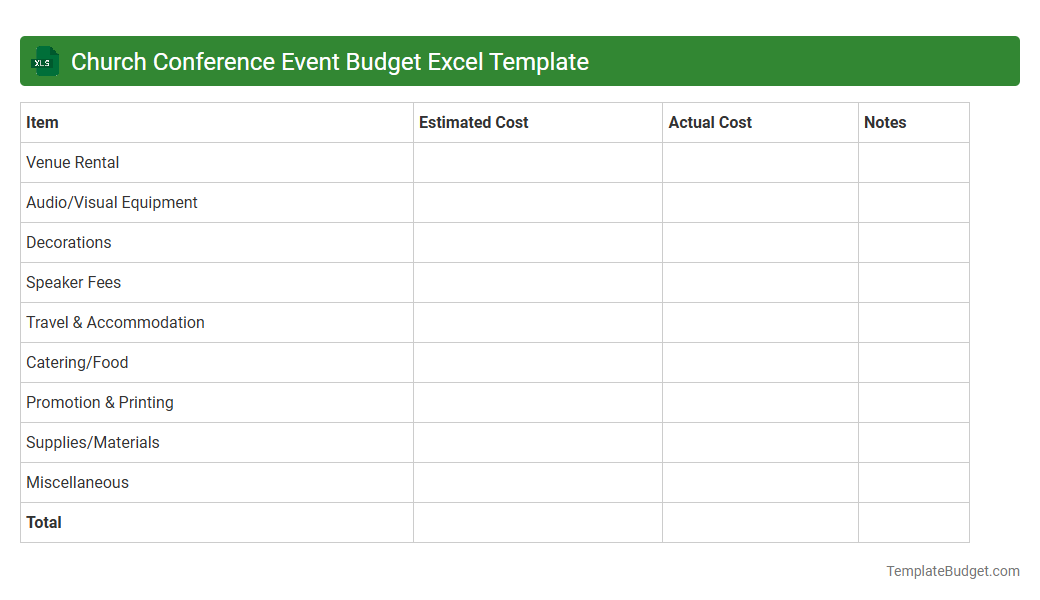Select the Travel & Accommodation row
Viewport: 1040px width, 600px height.
click(x=115, y=322)
